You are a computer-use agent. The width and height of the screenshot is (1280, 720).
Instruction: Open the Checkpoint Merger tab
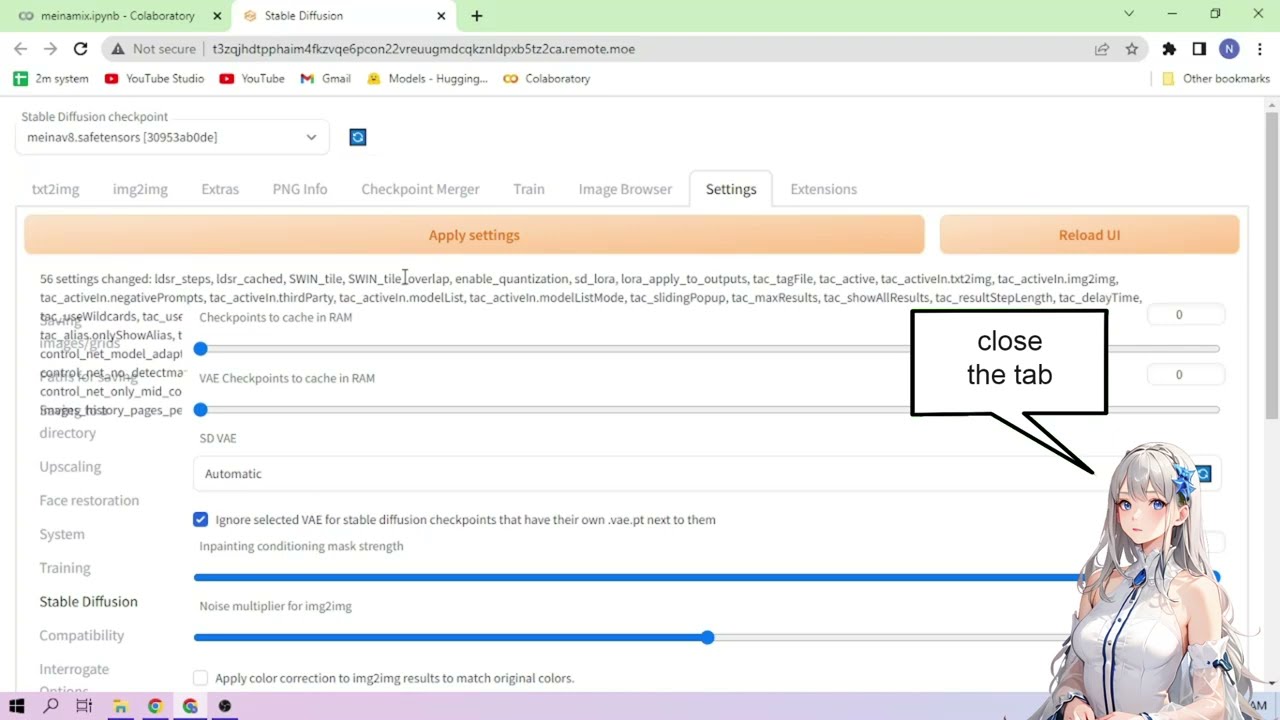click(420, 189)
